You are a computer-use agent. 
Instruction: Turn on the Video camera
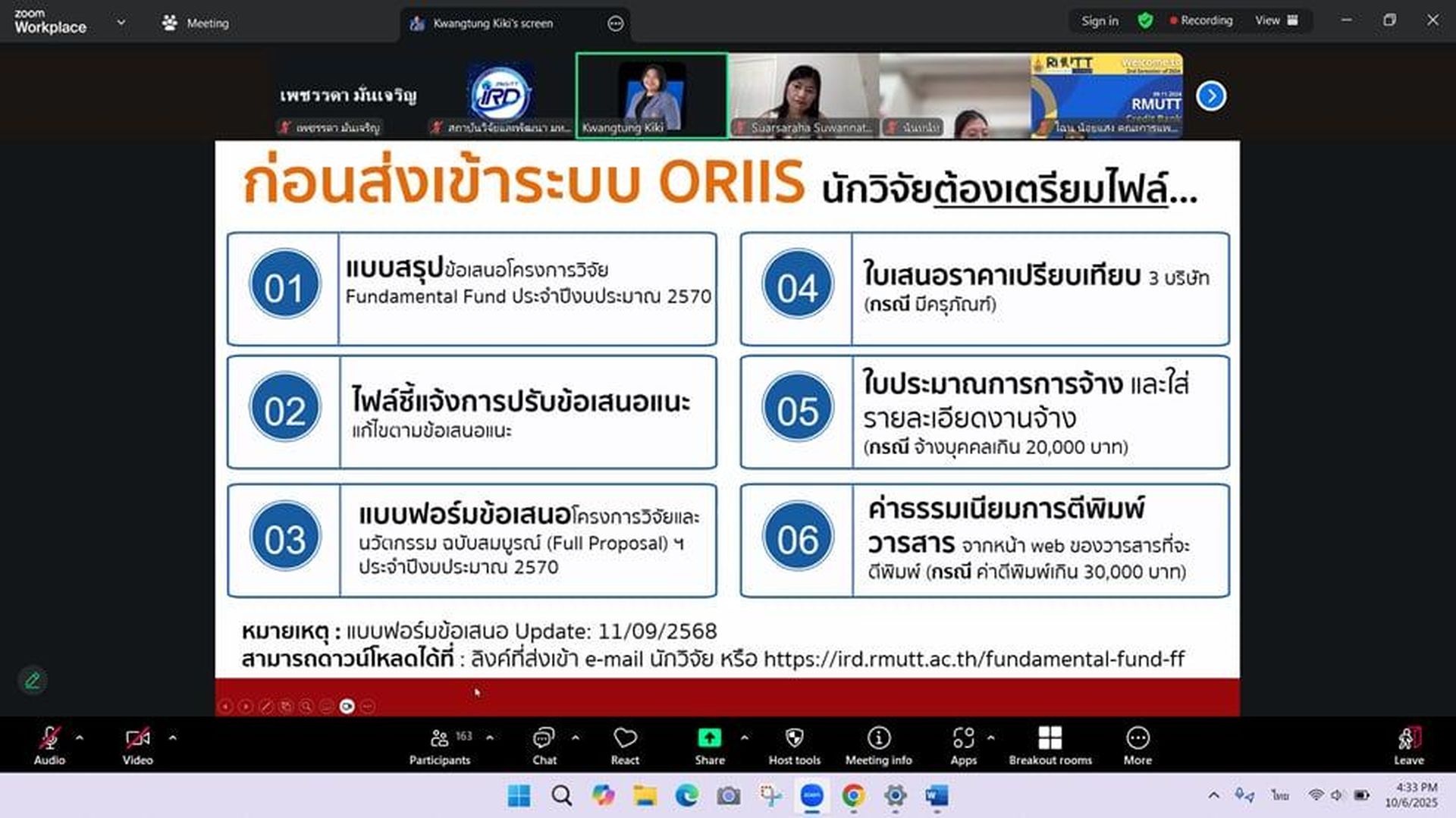pyautogui.click(x=137, y=746)
